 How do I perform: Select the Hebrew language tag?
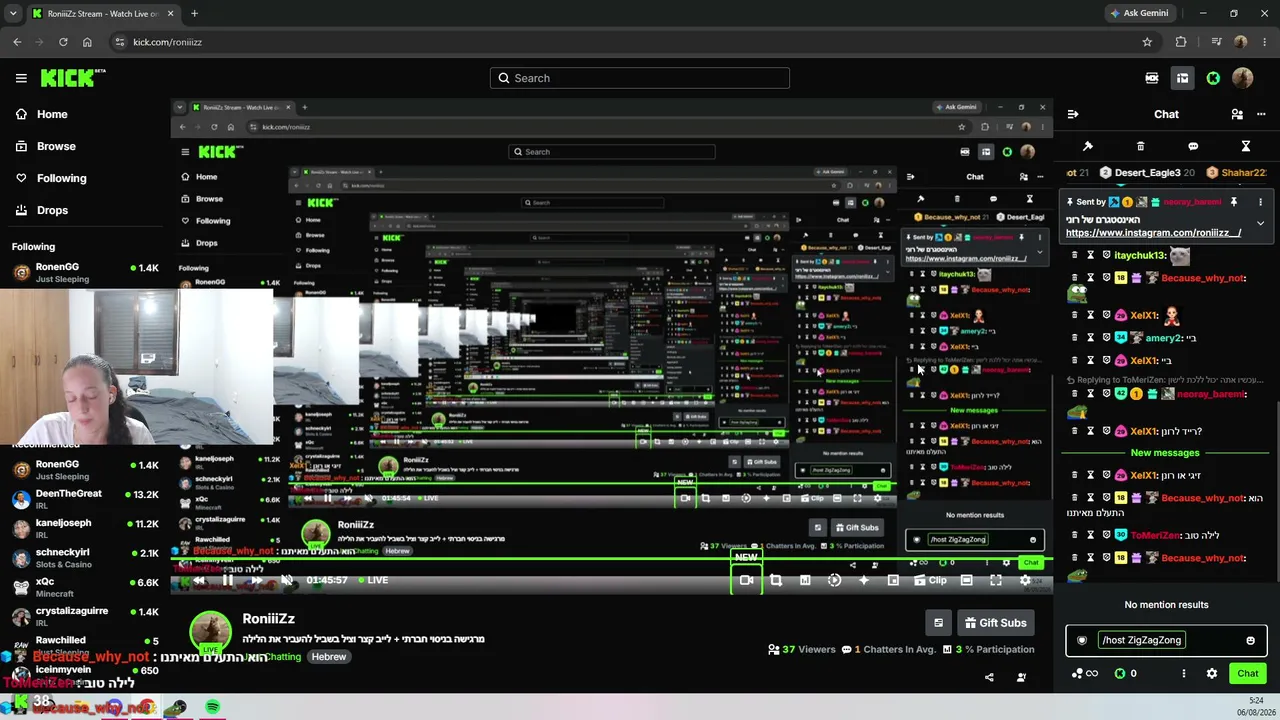[x=329, y=657]
